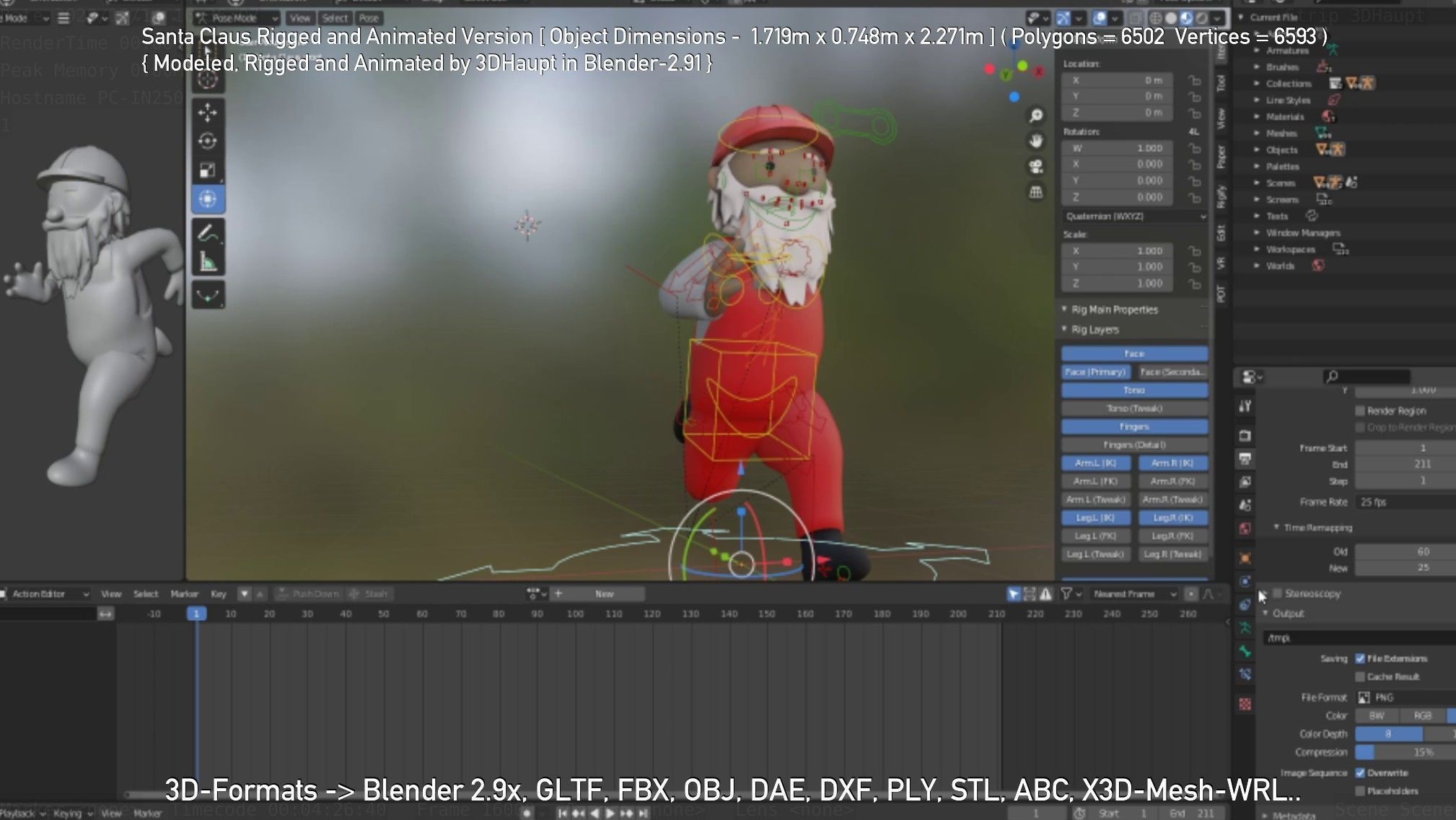Switch to the Rigify sidebar tab
1456x820 pixels.
point(1221,196)
